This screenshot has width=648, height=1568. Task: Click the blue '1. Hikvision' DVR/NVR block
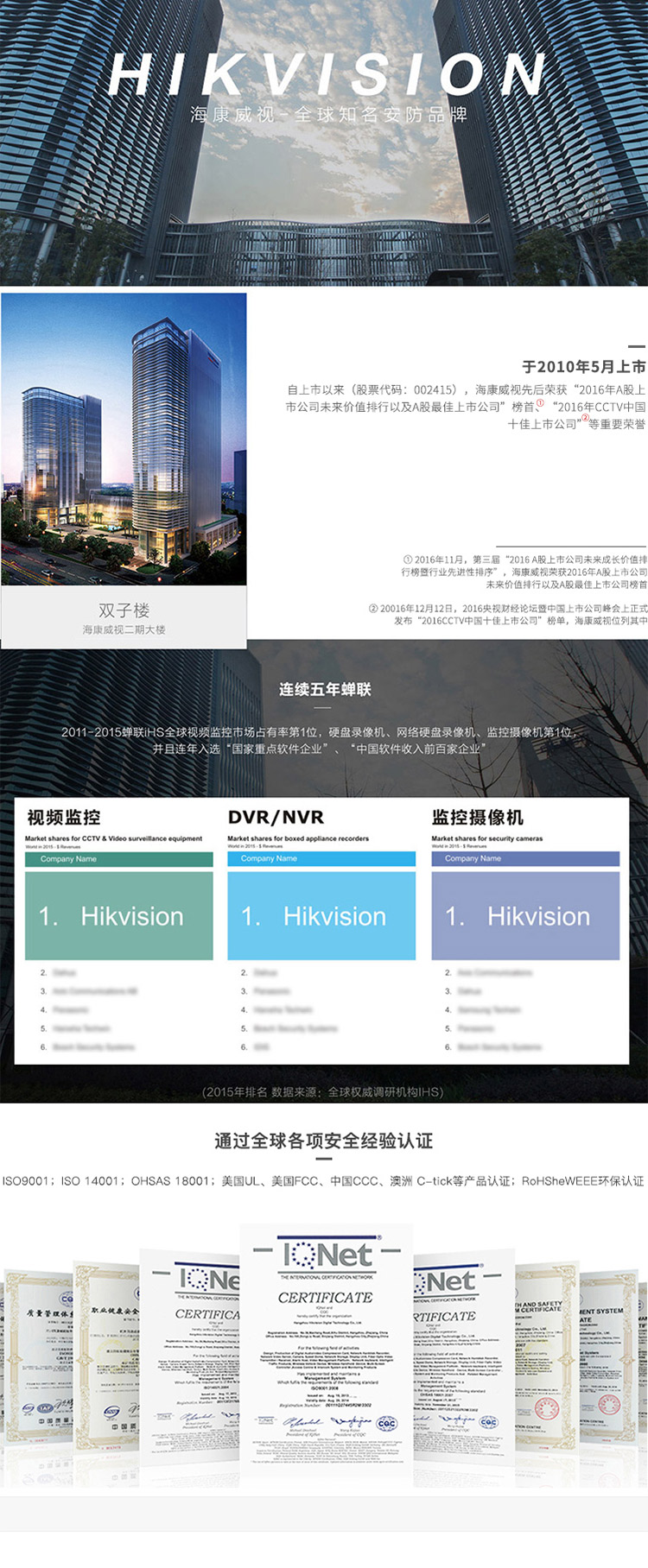pyautogui.click(x=321, y=916)
